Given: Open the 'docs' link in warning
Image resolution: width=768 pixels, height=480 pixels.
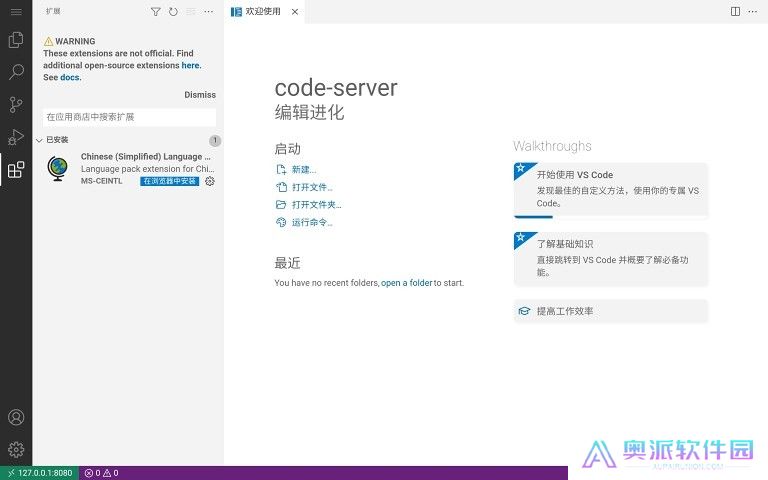Looking at the screenshot, I should coord(70,77).
